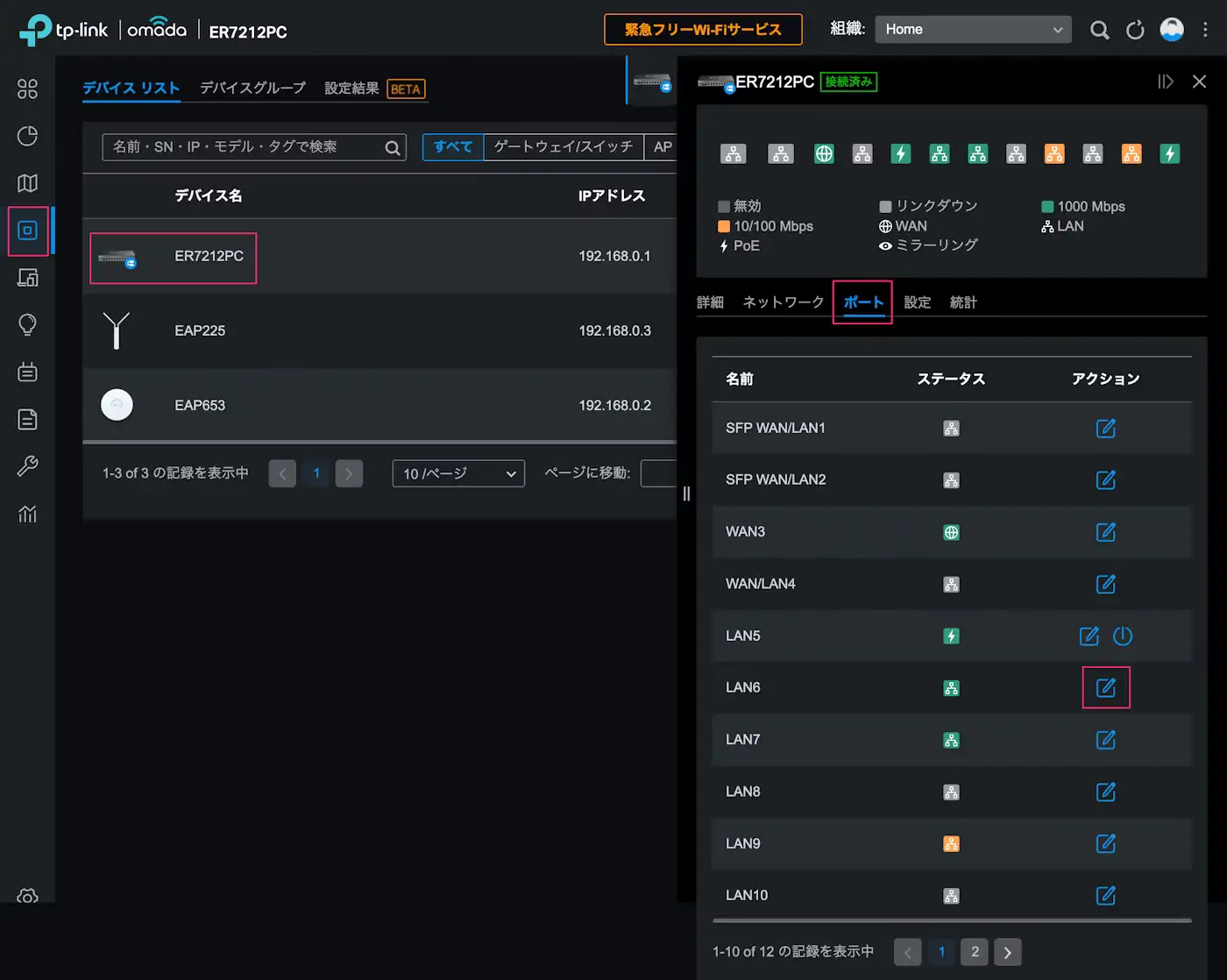Click the refresh icon in header
Image resolution: width=1227 pixels, height=980 pixels.
coord(1135,30)
